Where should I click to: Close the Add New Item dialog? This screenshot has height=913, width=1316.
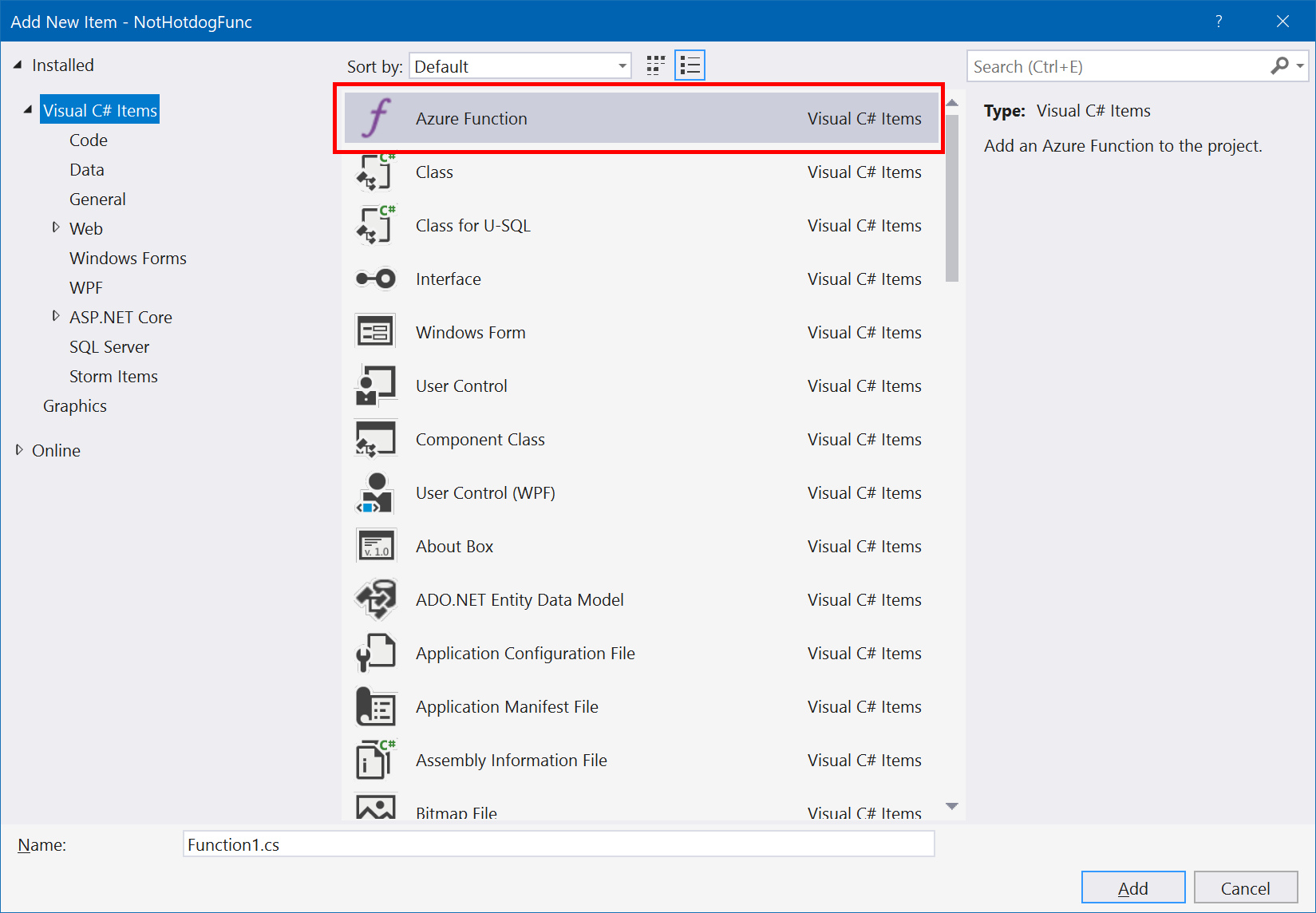[x=1282, y=22]
